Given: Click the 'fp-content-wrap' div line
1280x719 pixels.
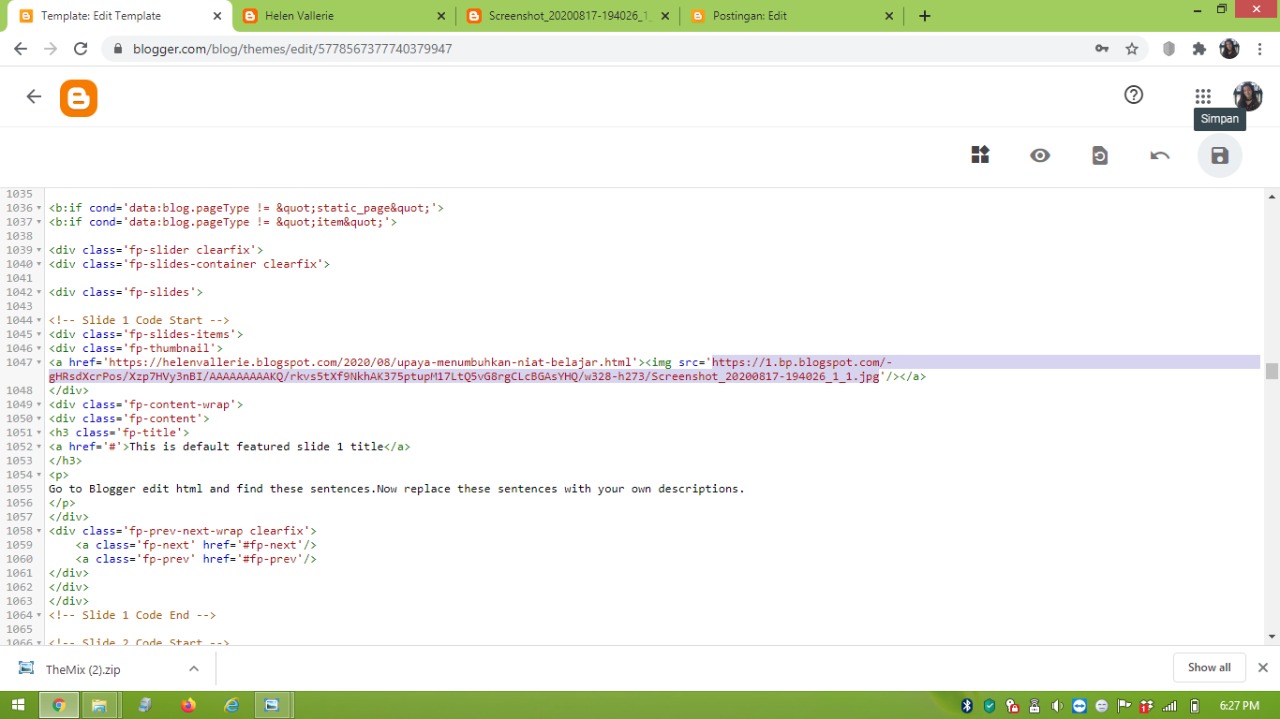Looking at the screenshot, I should point(146,404).
